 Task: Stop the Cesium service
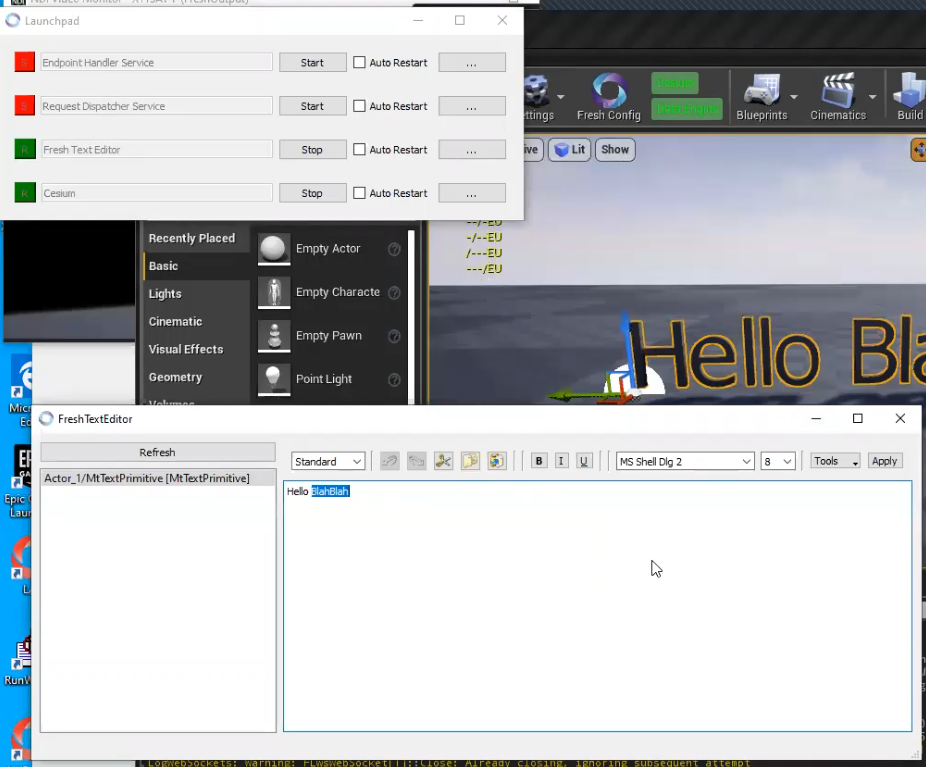(x=312, y=193)
